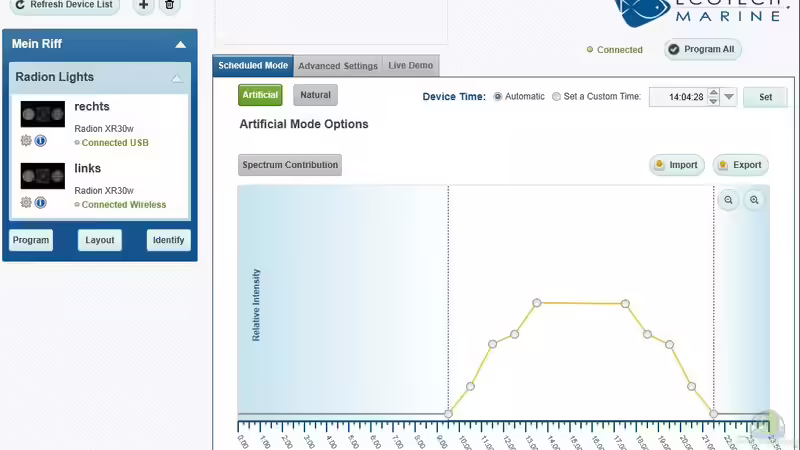
Task: Collapse the Radion Lights section
Action: (177, 78)
